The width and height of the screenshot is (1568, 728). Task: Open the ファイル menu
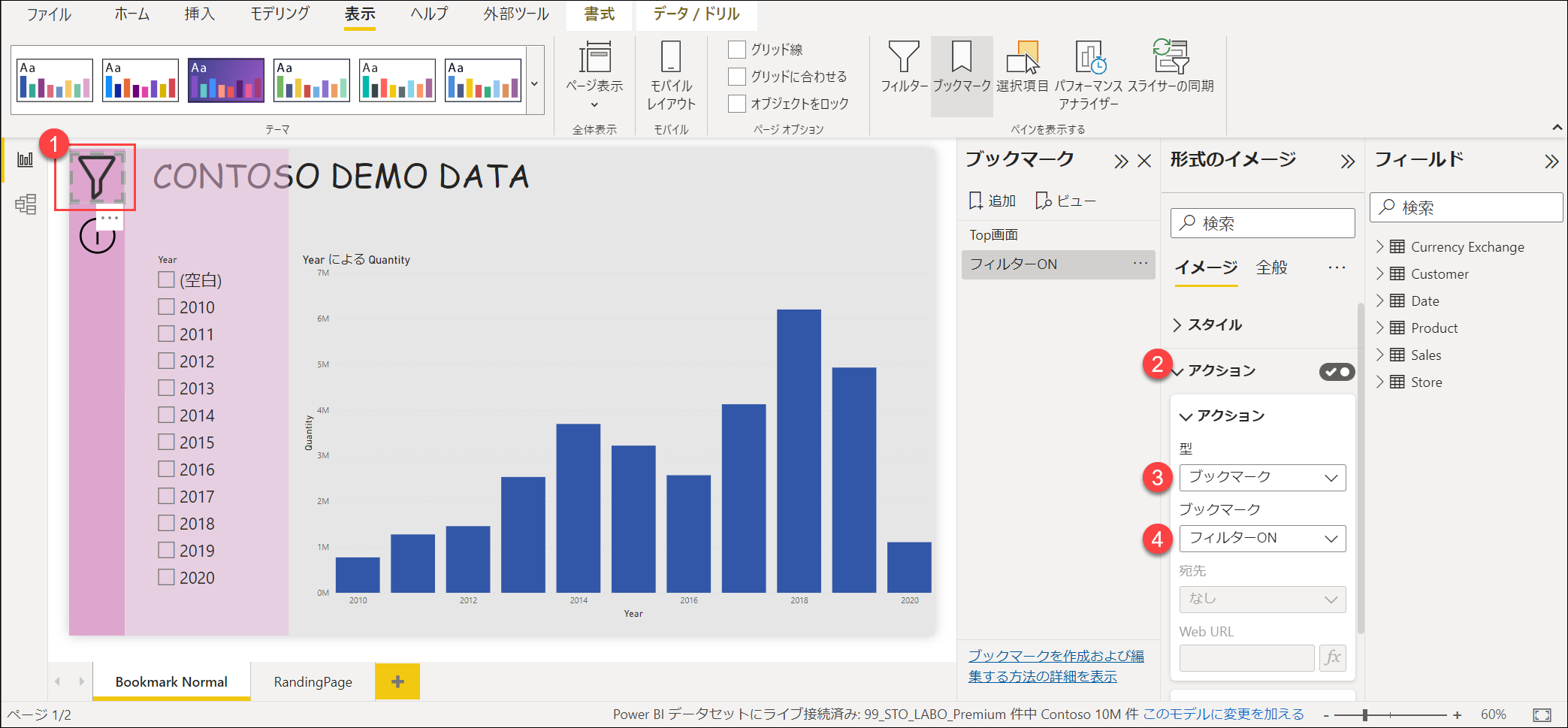point(49,14)
